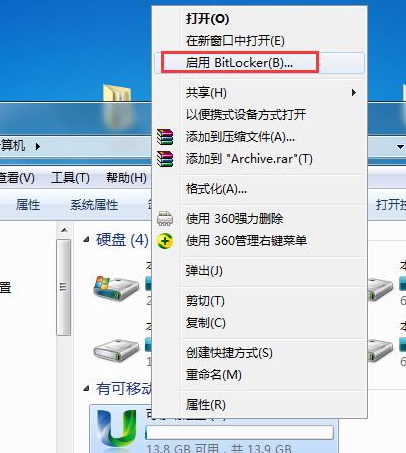Click the 360 shredder icon beside 360强力删除
Viewport: 406px width, 453px height.
point(165,219)
